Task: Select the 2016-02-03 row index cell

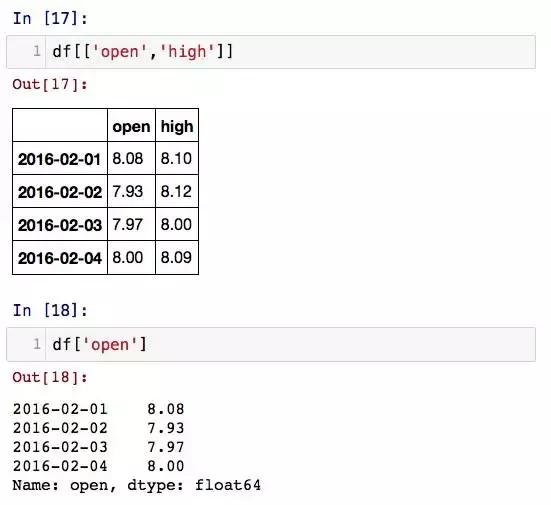Action: pyautogui.click(x=60, y=225)
